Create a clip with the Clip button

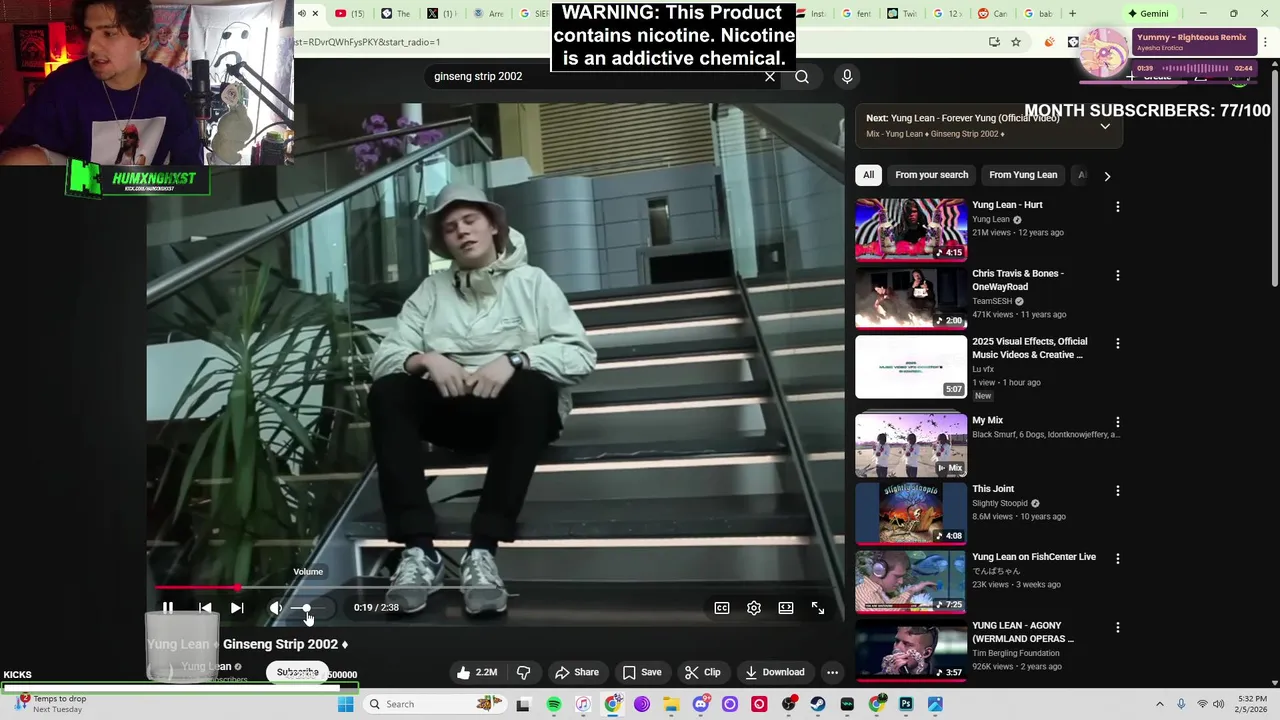(x=703, y=672)
